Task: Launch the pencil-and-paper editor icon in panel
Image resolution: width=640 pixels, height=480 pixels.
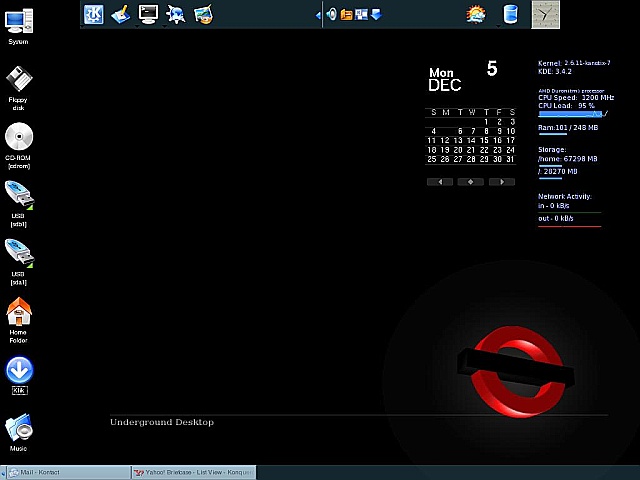Action: click(x=121, y=14)
